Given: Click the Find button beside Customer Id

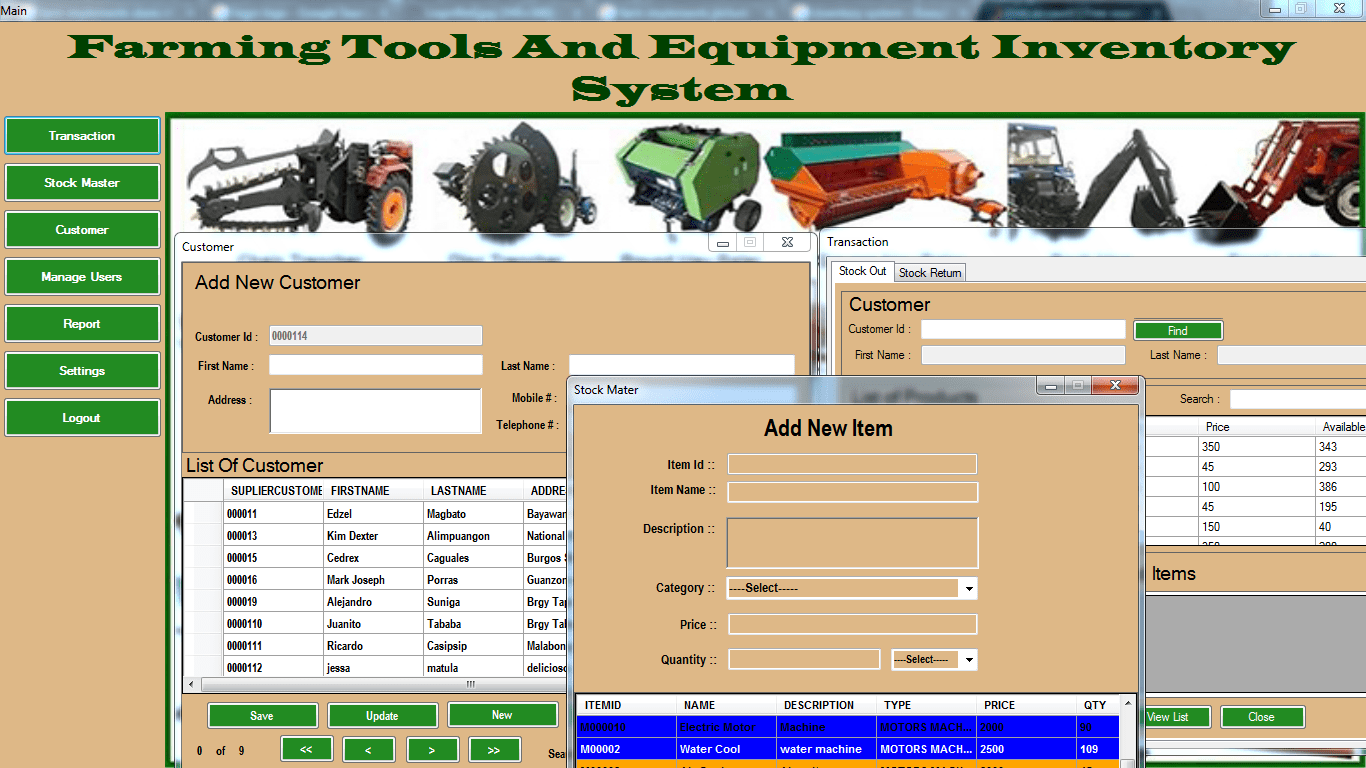Looking at the screenshot, I should click(1178, 330).
